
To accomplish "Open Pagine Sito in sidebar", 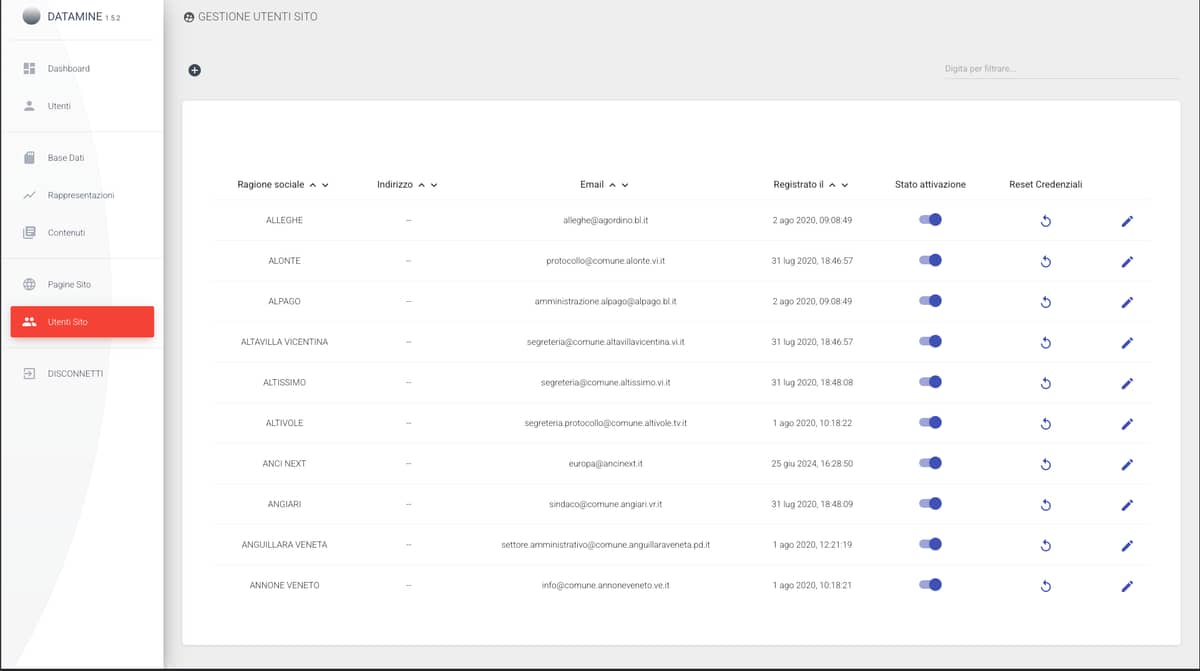I will pos(82,284).
